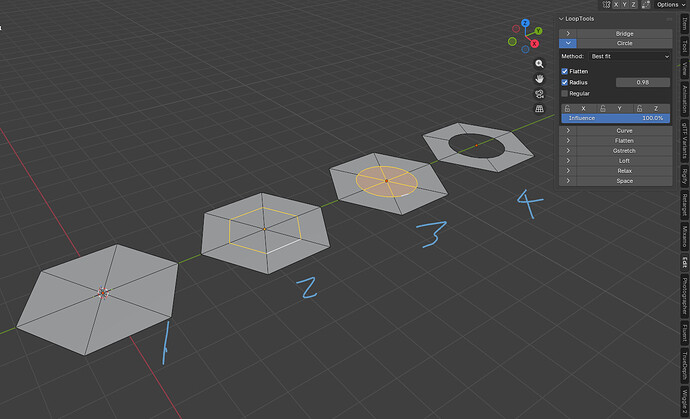The width and height of the screenshot is (690, 419).
Task: Expand the Gstretch settings chevron
Action: click(568, 151)
